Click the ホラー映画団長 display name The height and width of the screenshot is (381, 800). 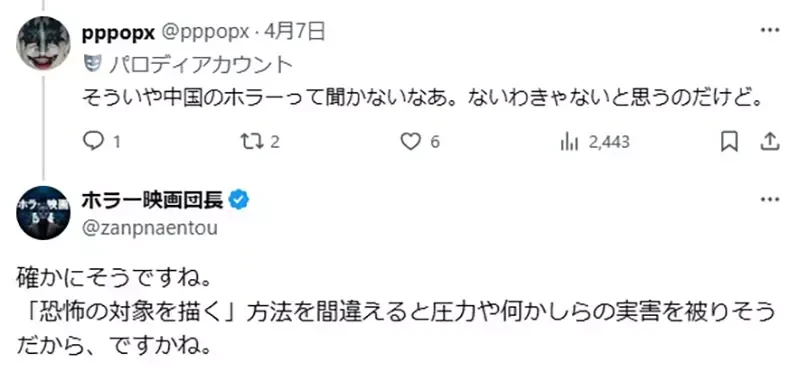click(x=153, y=201)
